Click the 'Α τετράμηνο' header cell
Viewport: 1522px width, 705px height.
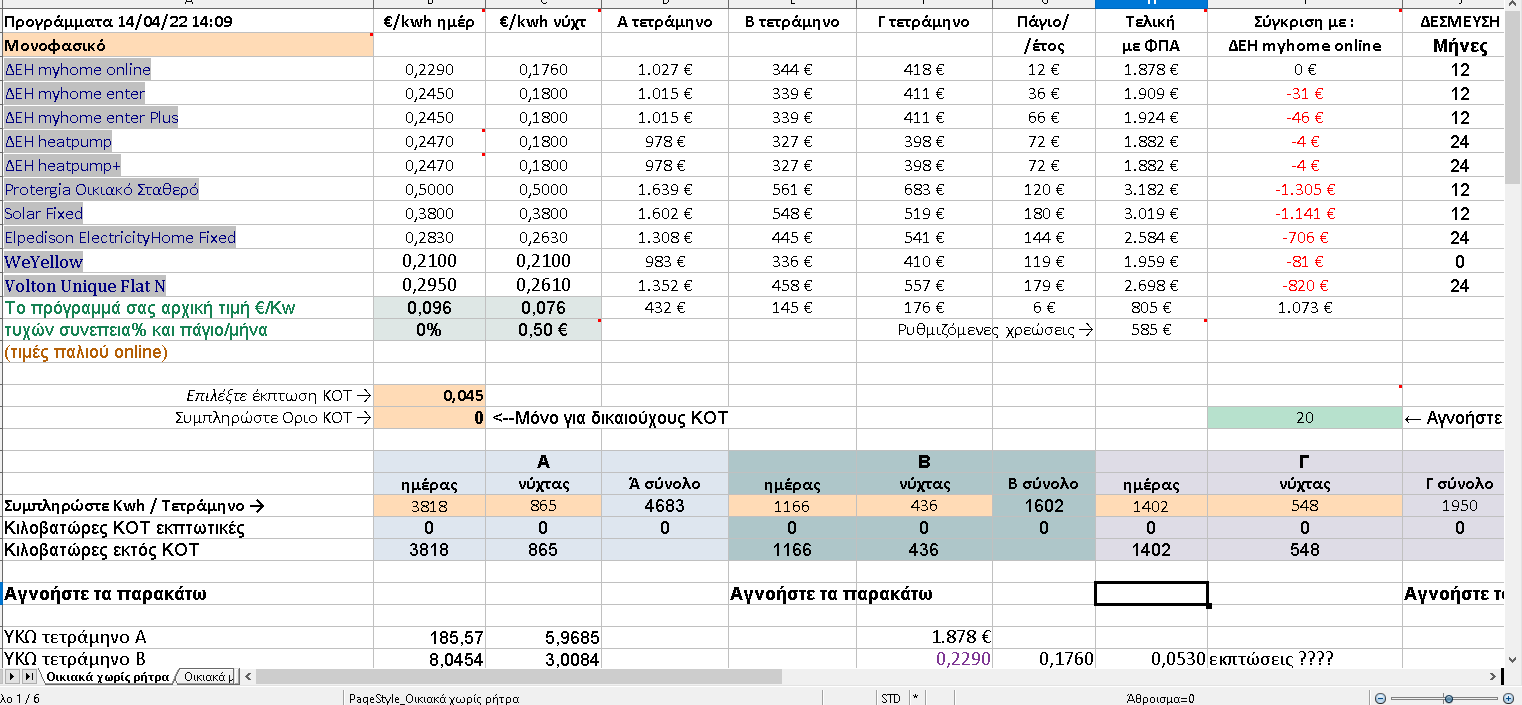(x=665, y=21)
